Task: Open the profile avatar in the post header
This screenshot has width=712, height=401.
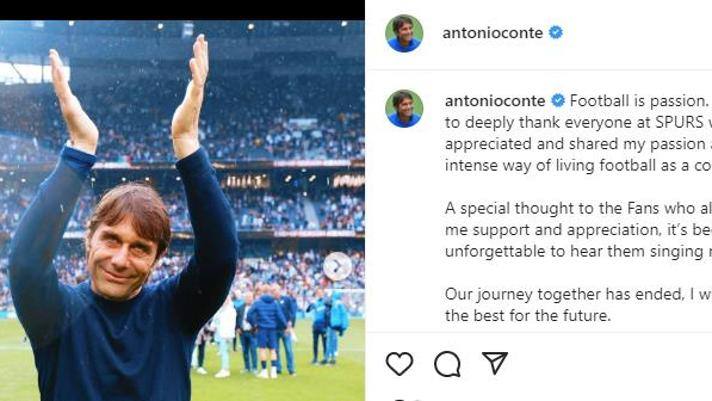Action: 404,33
